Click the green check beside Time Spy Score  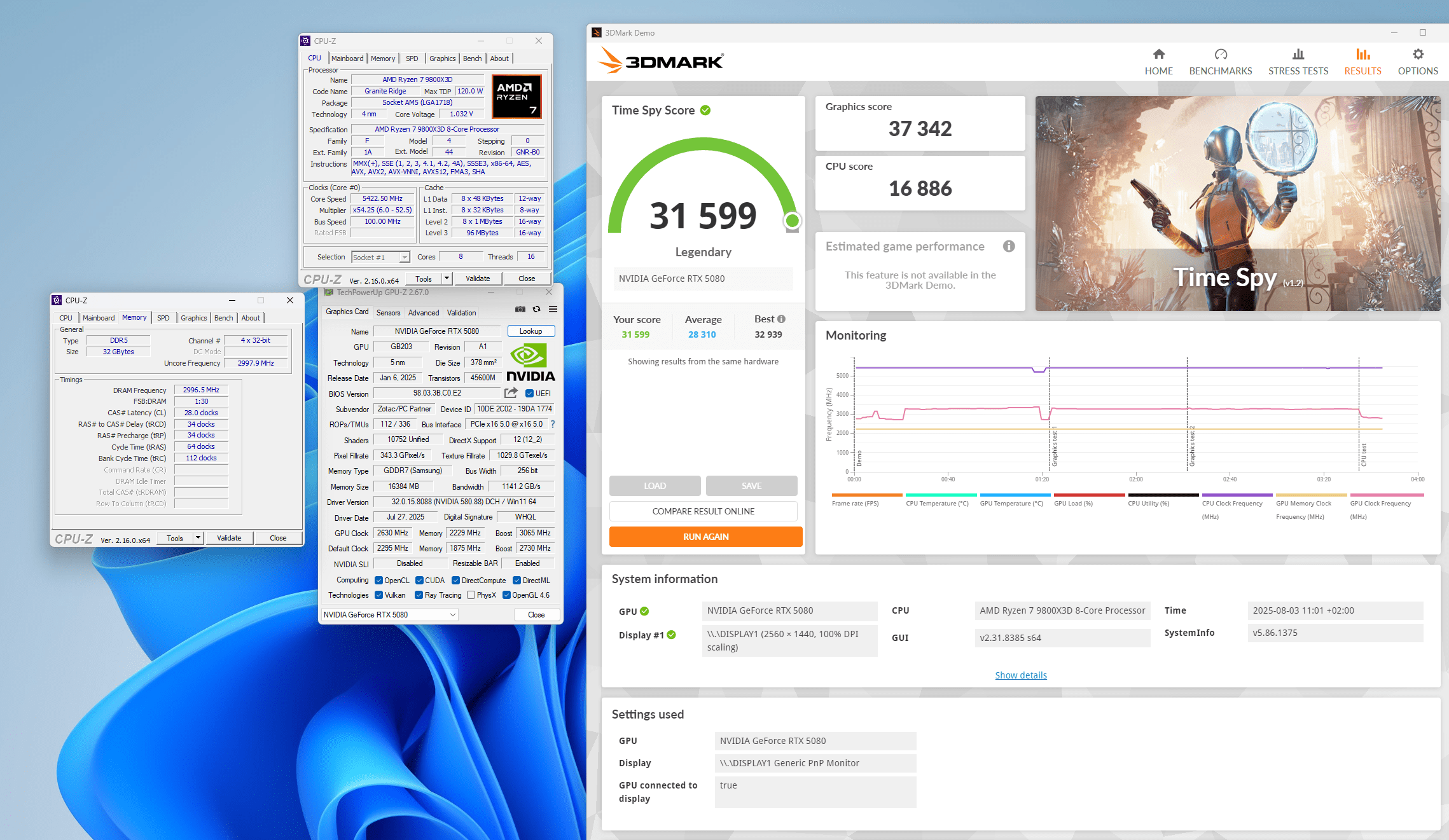click(x=705, y=110)
